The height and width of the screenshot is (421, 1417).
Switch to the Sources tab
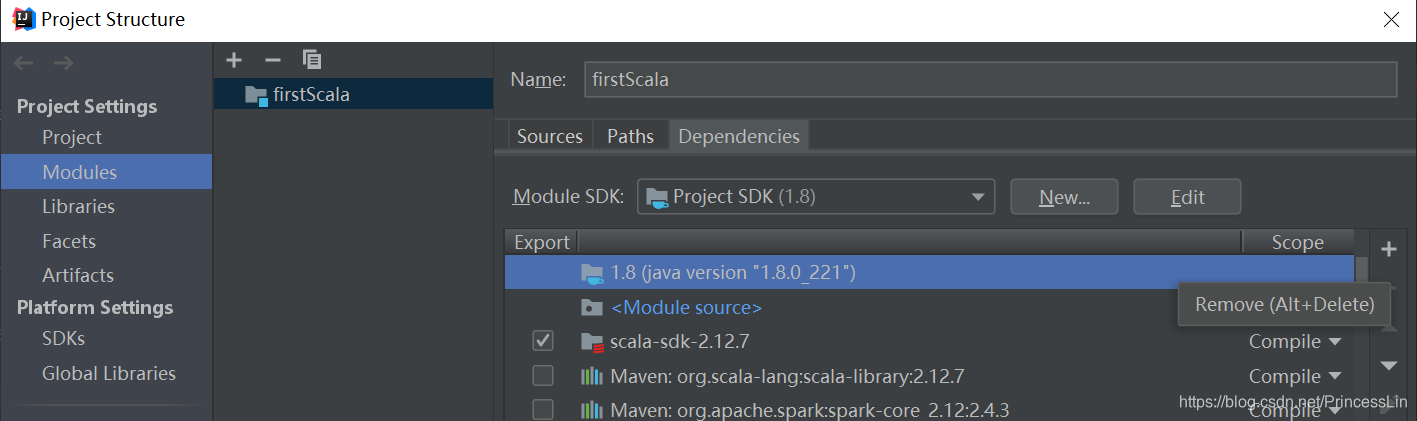click(x=550, y=136)
